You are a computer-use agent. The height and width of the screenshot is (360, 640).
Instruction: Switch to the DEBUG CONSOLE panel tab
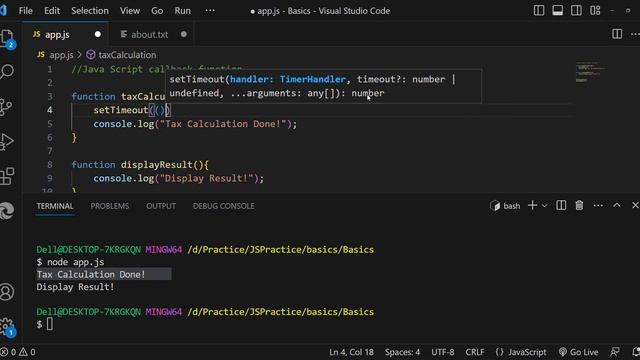[224, 206]
